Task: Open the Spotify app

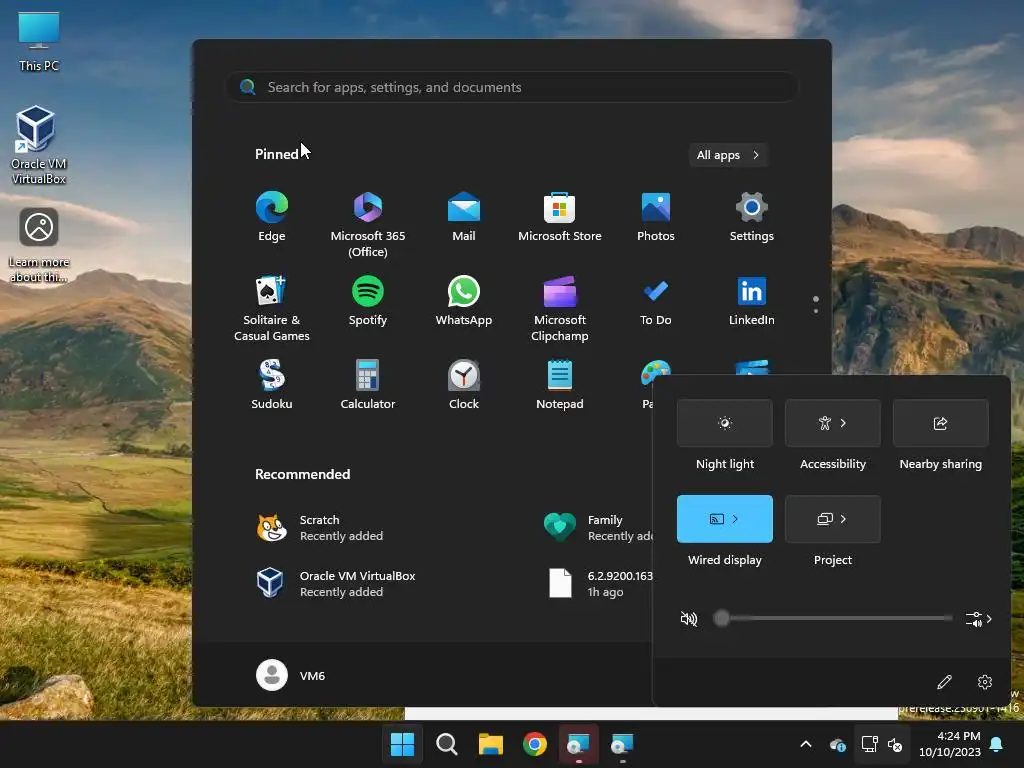Action: 368,301
